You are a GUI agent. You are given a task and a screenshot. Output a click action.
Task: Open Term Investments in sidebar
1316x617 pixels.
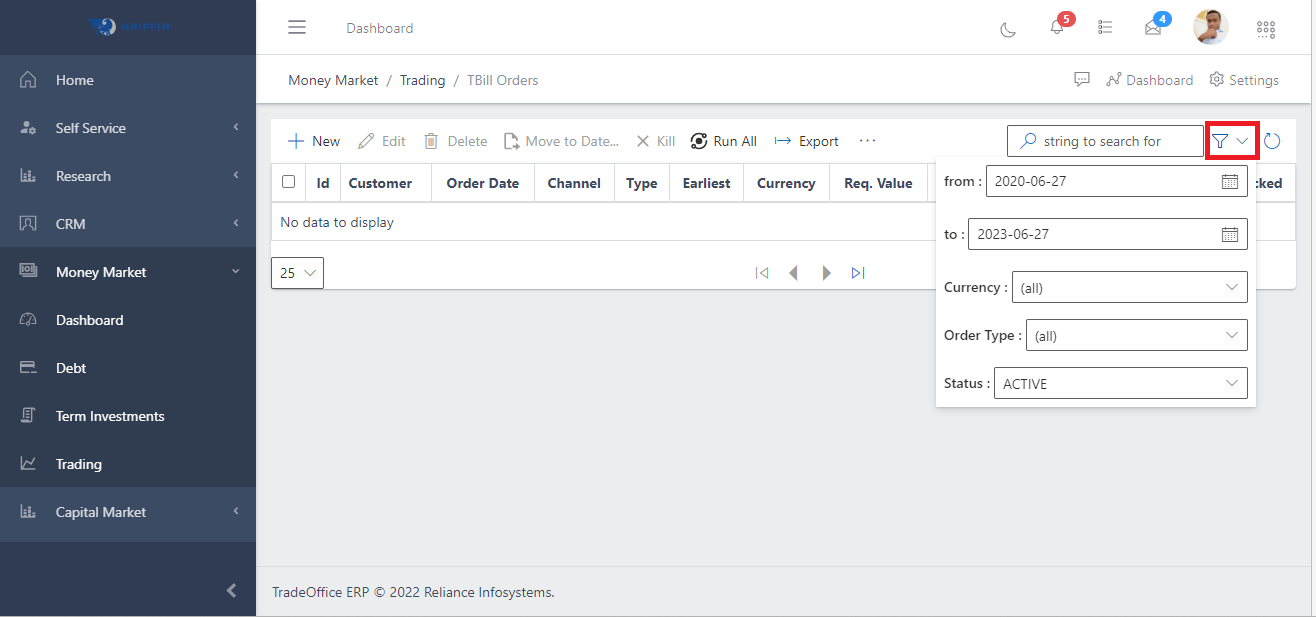click(x=110, y=416)
